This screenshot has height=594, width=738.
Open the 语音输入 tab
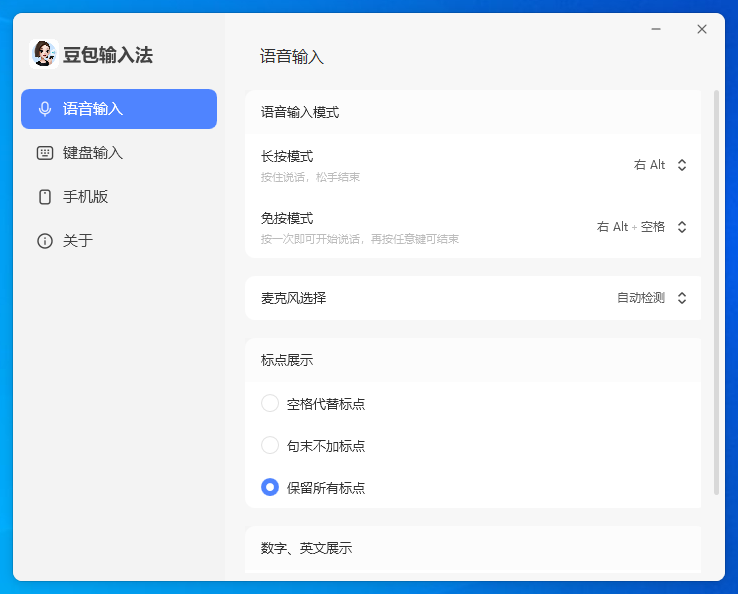click(x=119, y=109)
